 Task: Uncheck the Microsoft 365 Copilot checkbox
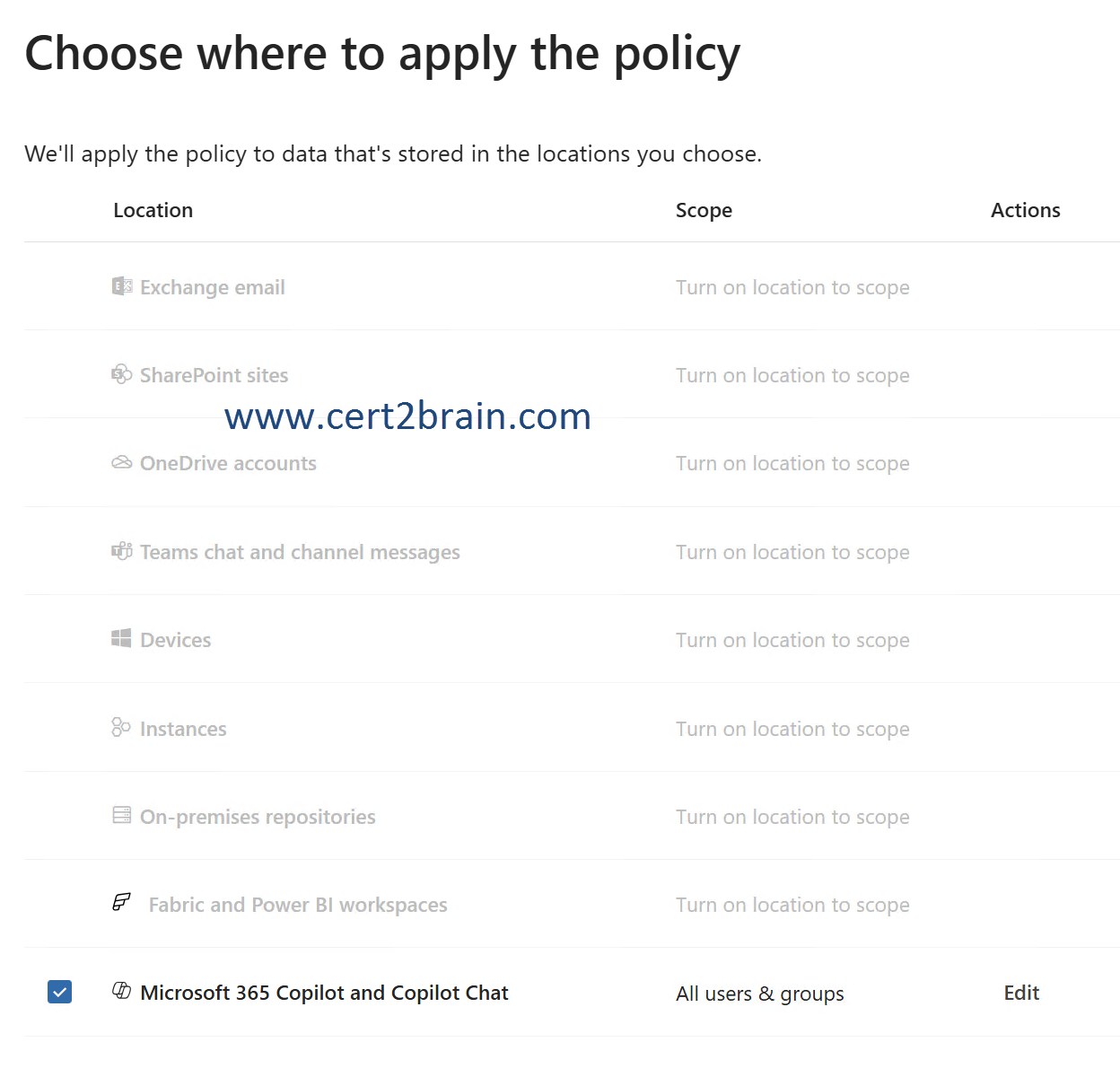tap(59, 992)
